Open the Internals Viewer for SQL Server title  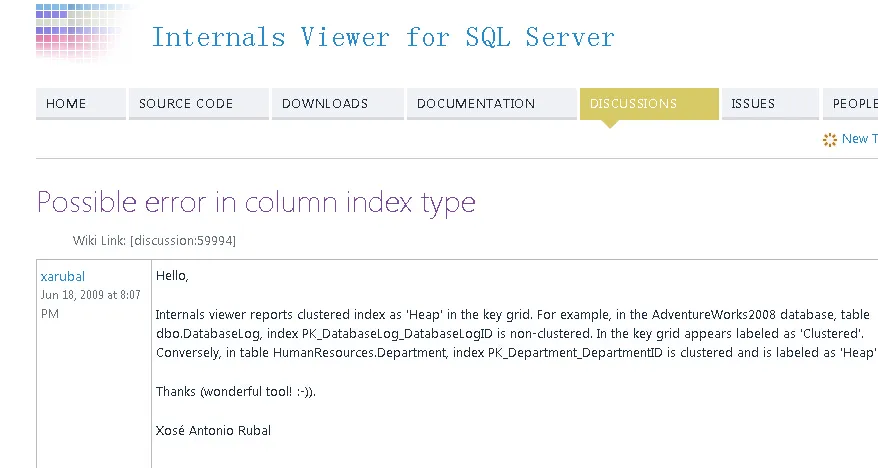point(382,38)
